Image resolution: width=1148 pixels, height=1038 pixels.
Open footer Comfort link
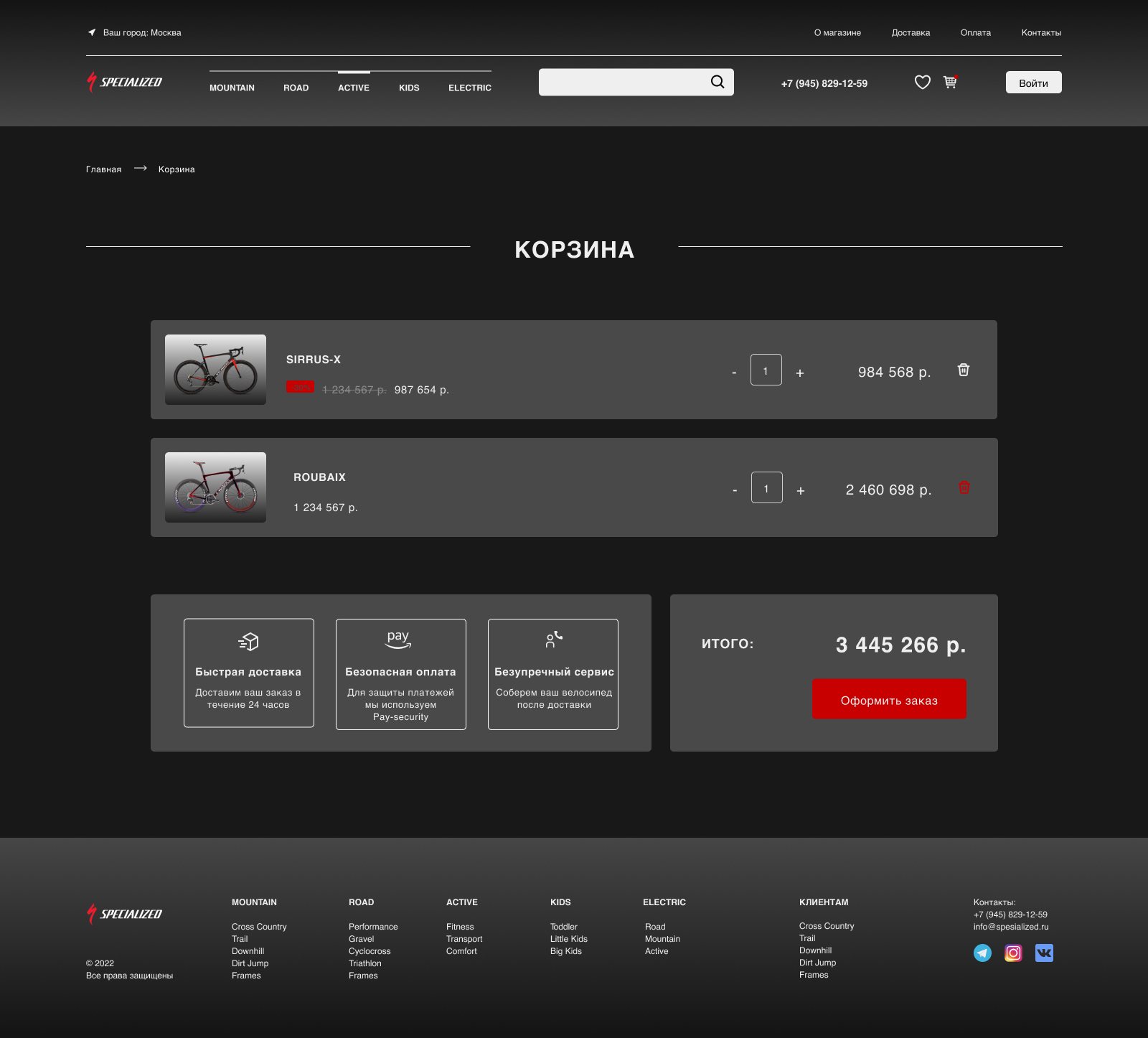click(x=461, y=951)
